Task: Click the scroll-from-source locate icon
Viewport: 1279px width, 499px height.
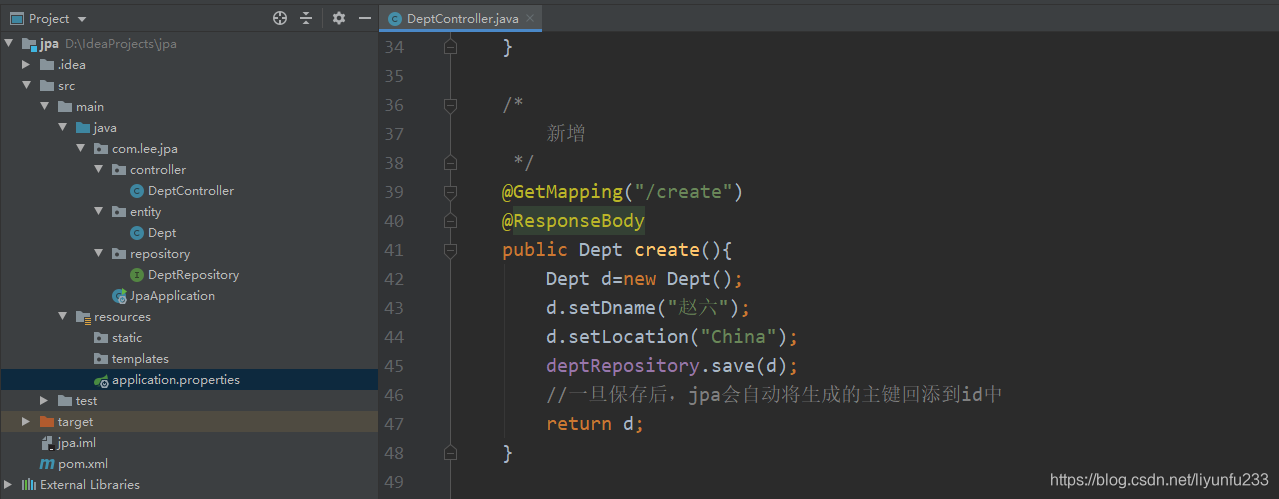Action: tap(280, 18)
